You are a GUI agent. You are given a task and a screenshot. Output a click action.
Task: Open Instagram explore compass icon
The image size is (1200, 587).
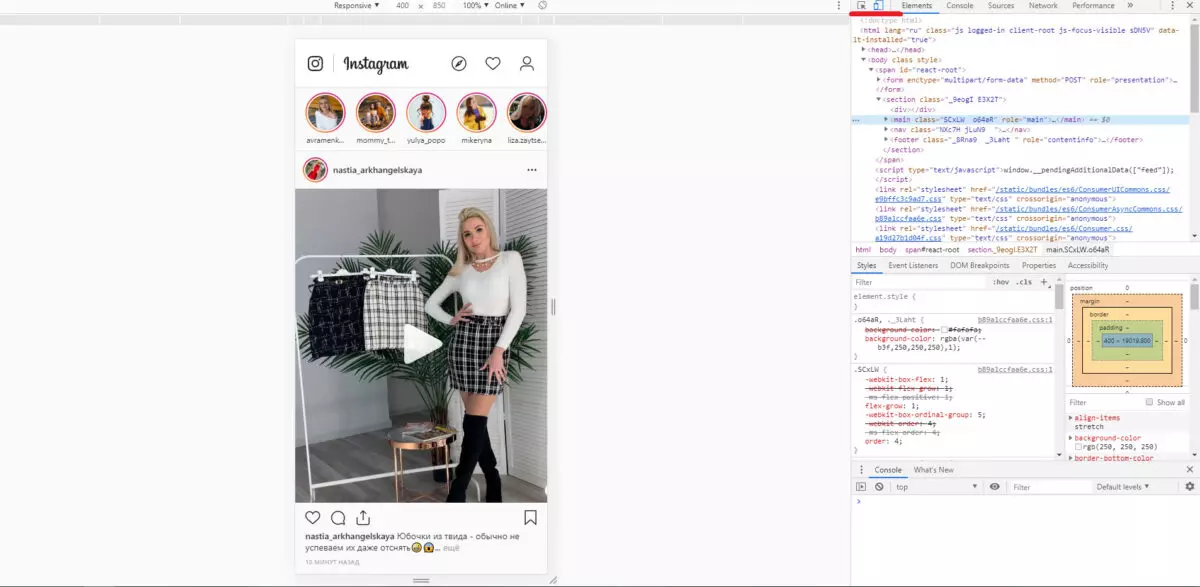pos(459,64)
